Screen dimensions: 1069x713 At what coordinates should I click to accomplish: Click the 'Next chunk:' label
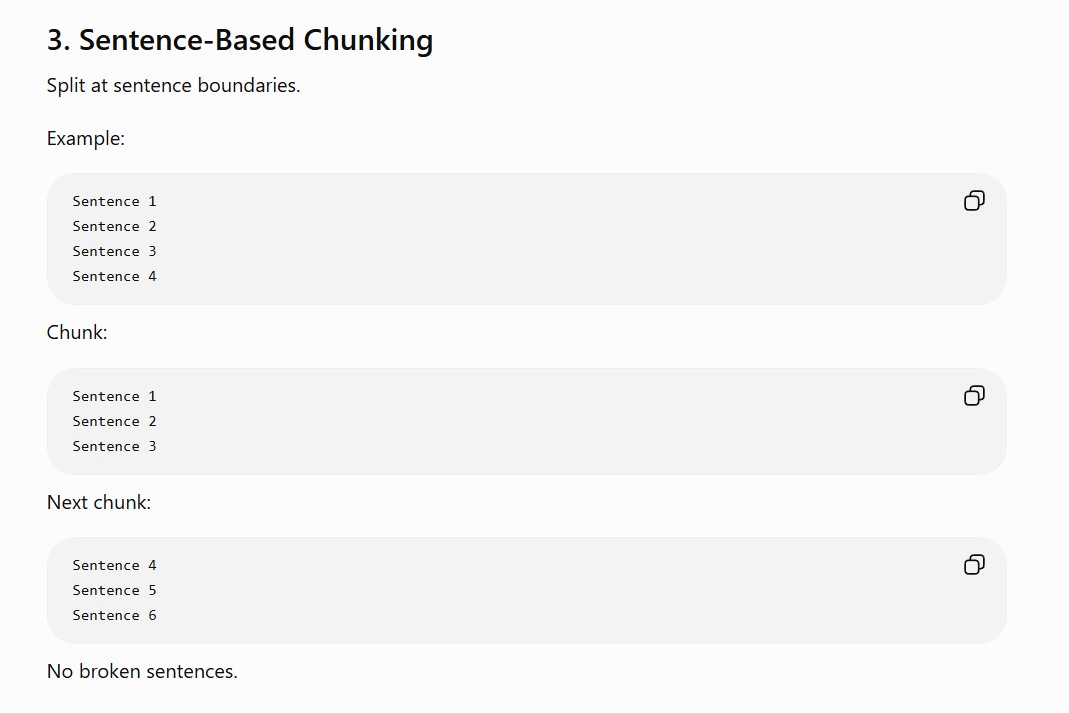point(99,502)
